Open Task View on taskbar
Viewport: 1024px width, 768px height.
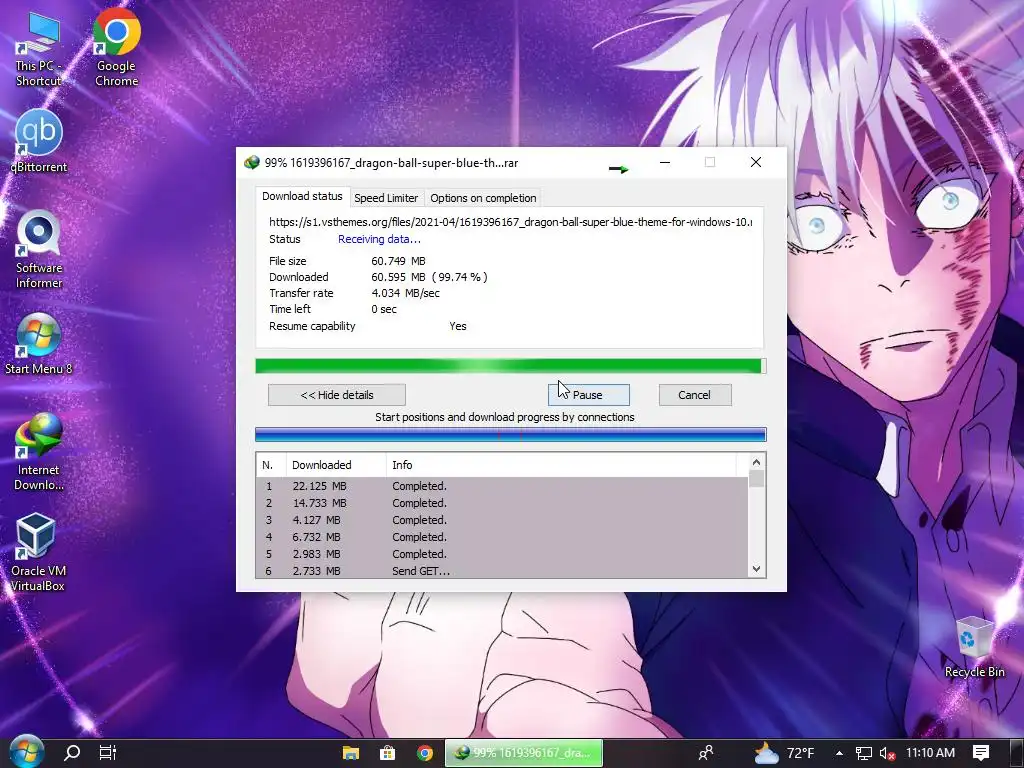pyautogui.click(x=108, y=753)
